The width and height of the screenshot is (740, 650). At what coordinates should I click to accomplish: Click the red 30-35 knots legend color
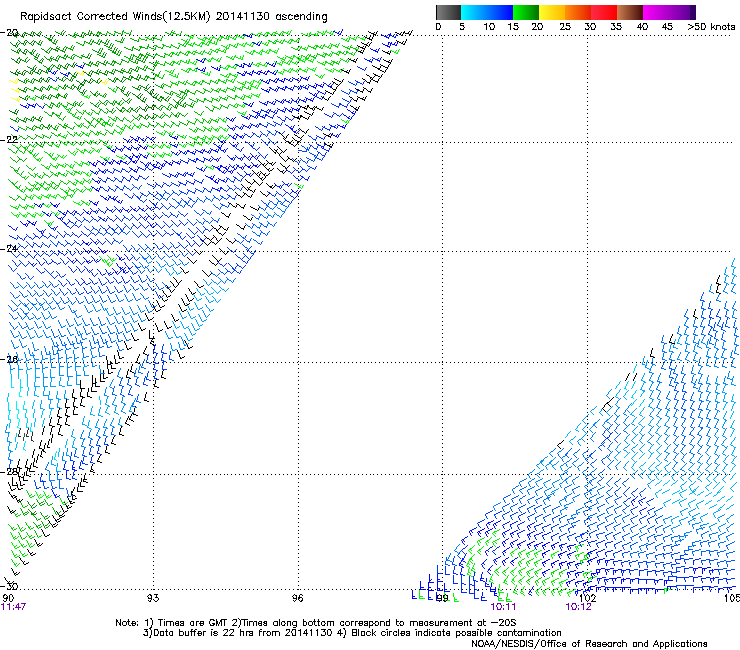coord(604,12)
